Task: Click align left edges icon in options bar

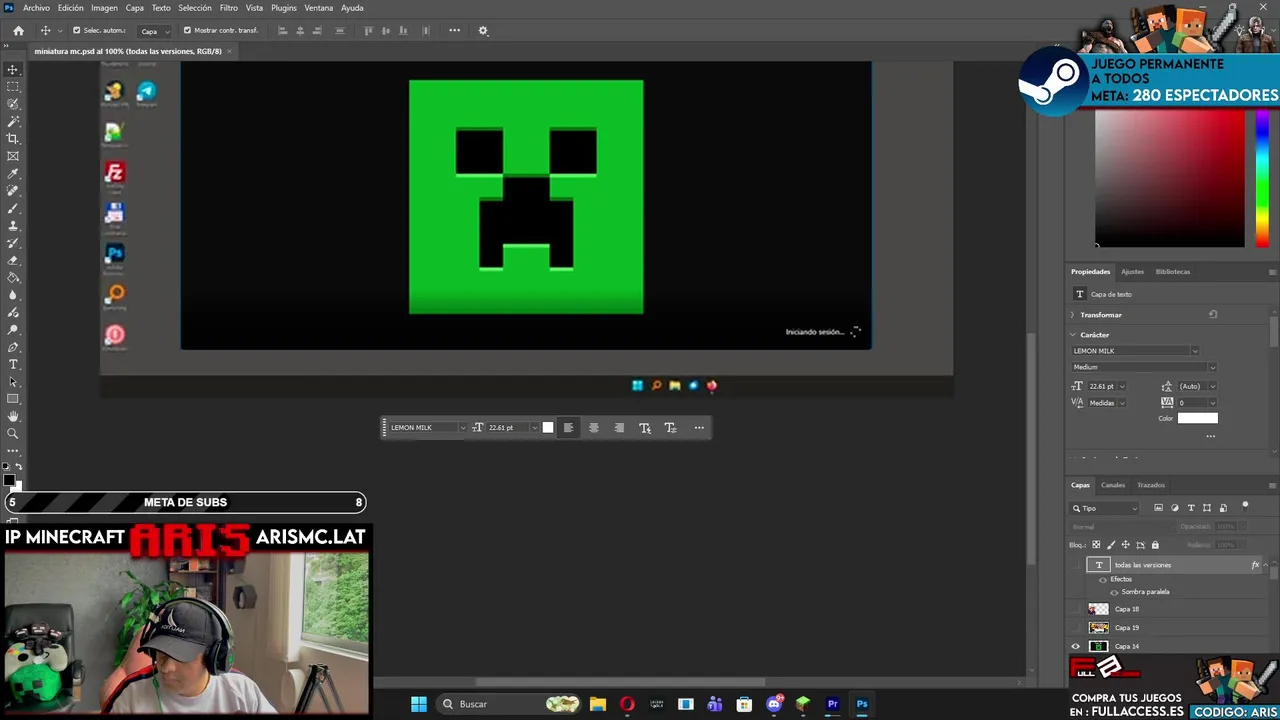Action: pos(282,31)
